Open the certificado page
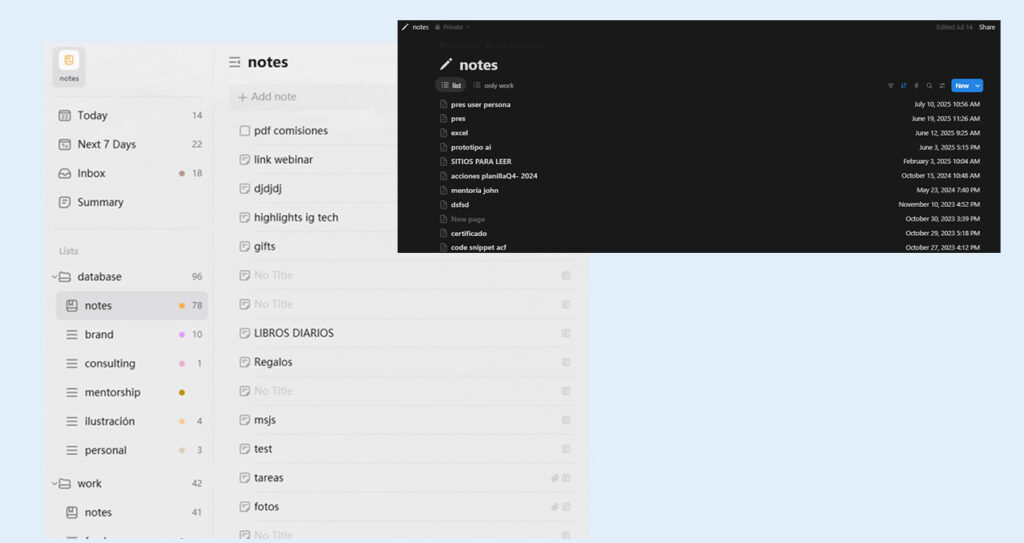The height and width of the screenshot is (543, 1024). coord(468,233)
